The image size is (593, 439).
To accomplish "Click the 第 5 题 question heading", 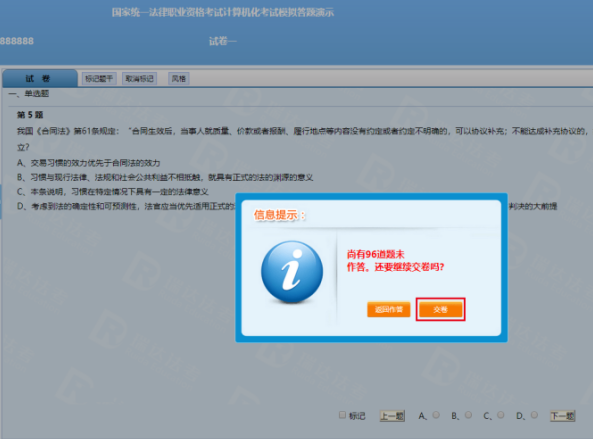I will click(30, 115).
